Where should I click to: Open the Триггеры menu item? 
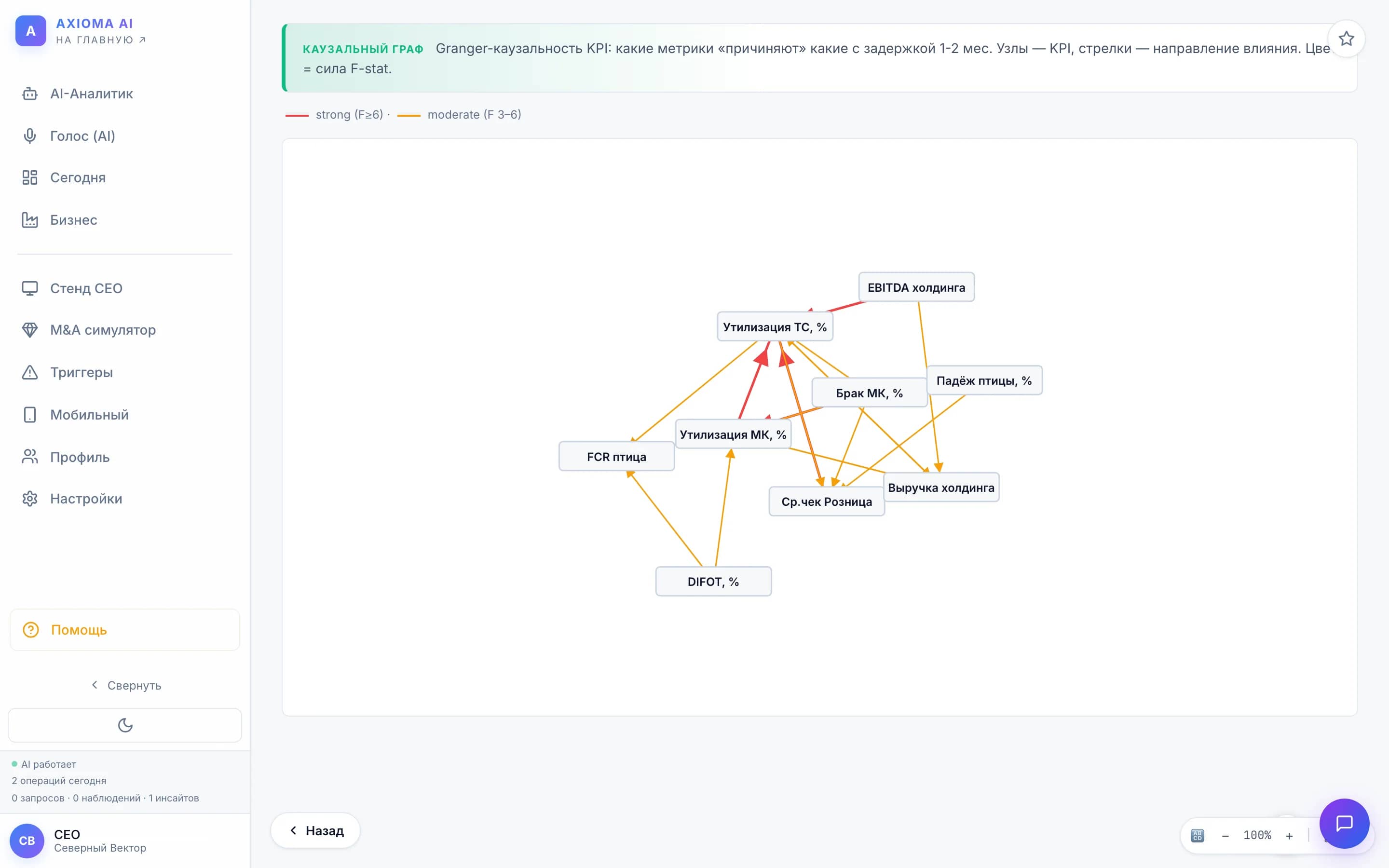pos(124,373)
